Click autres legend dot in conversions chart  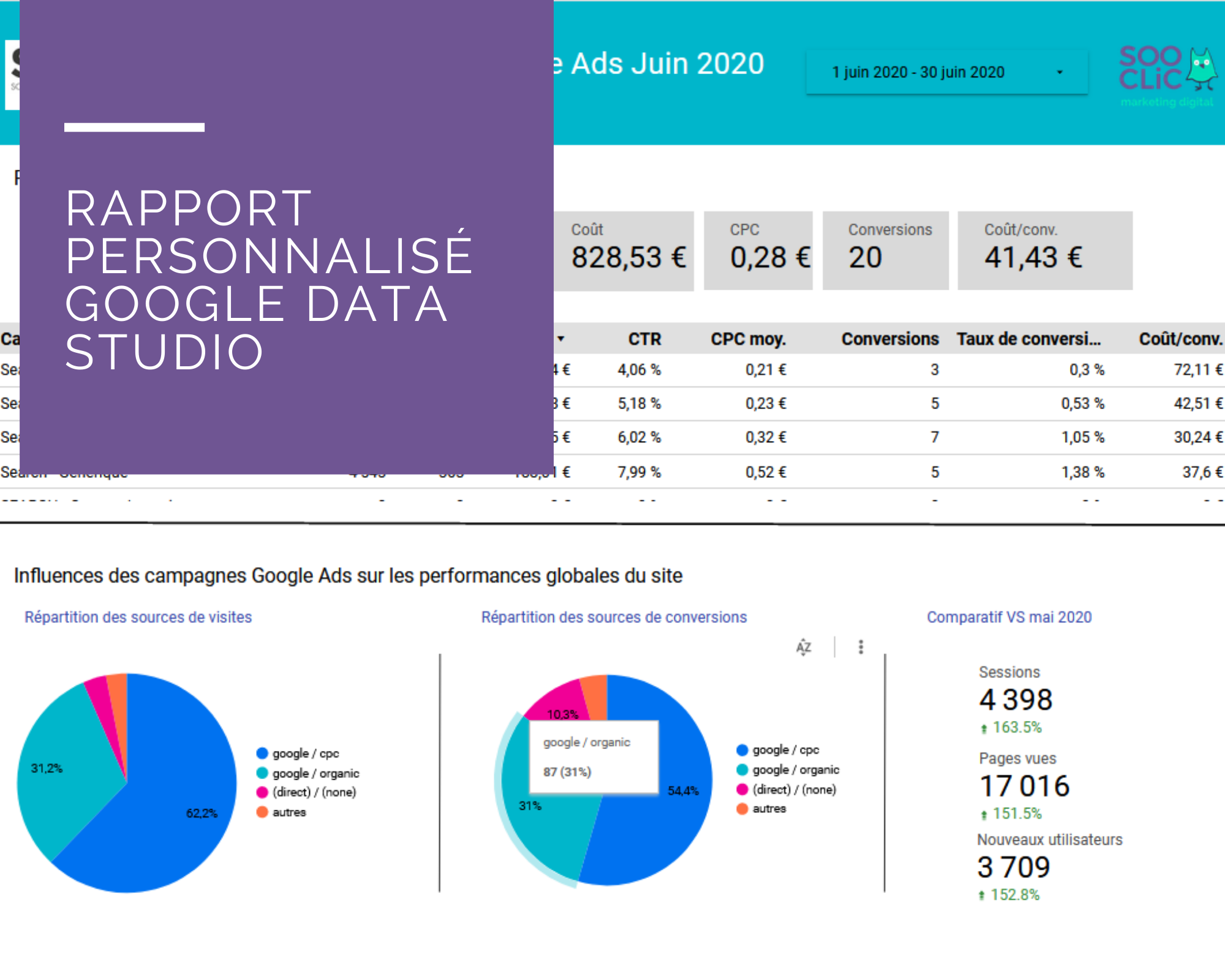(x=742, y=809)
